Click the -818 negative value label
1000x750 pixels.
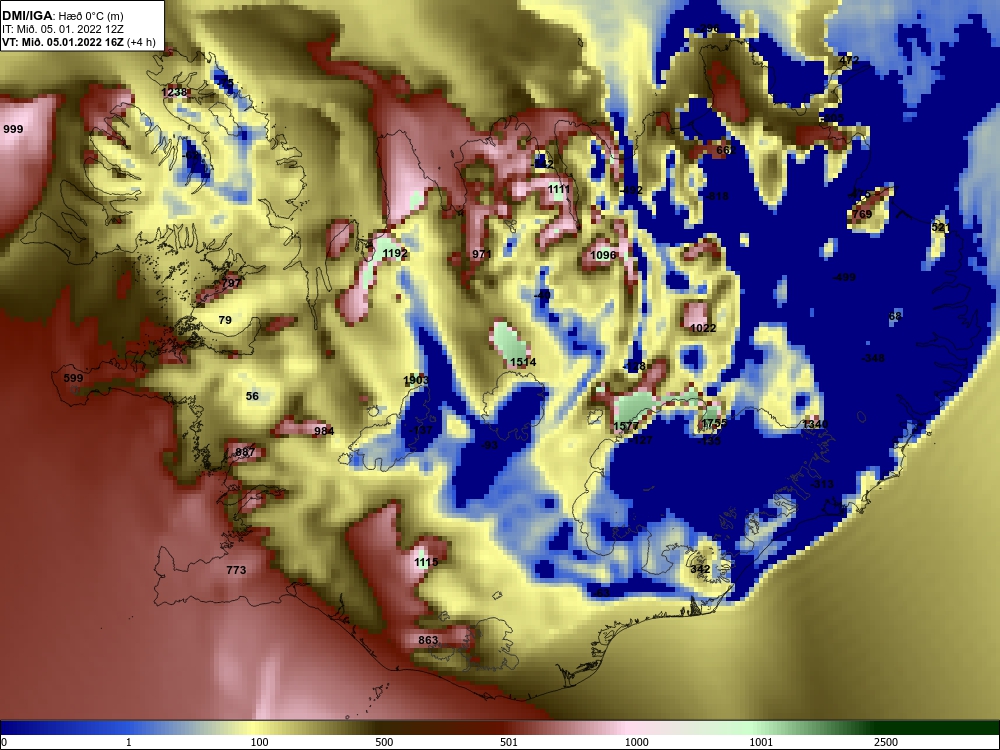coord(717,196)
